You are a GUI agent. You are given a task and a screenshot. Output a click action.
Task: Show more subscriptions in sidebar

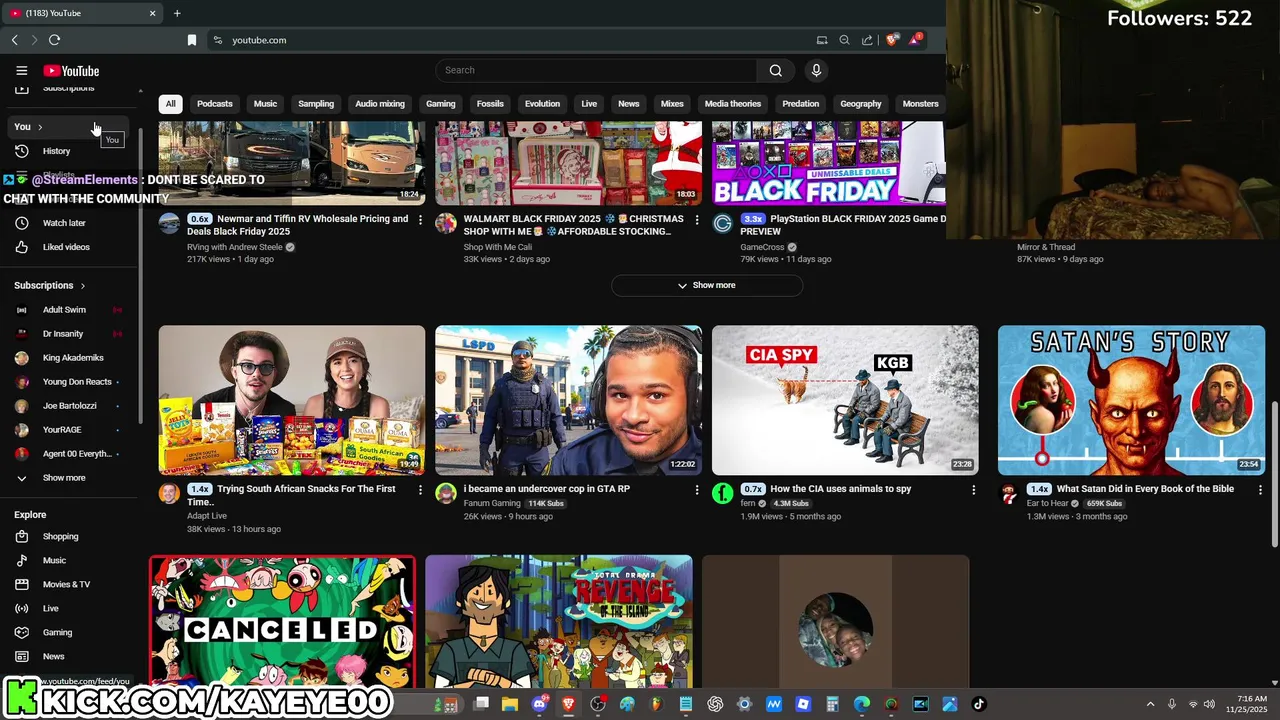[x=70, y=478]
